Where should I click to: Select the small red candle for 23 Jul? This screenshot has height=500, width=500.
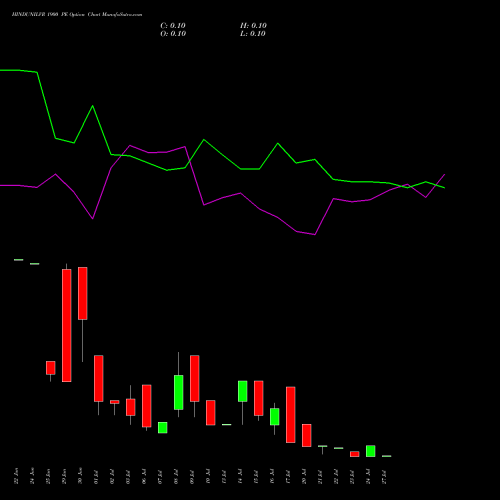tap(355, 454)
